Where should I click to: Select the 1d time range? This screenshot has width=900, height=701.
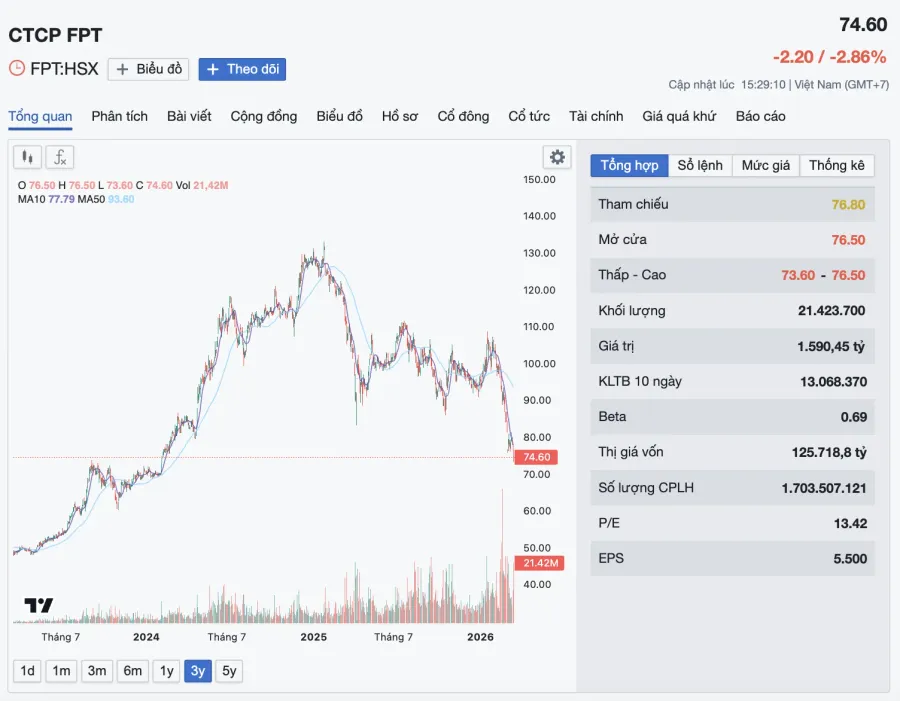(x=27, y=671)
